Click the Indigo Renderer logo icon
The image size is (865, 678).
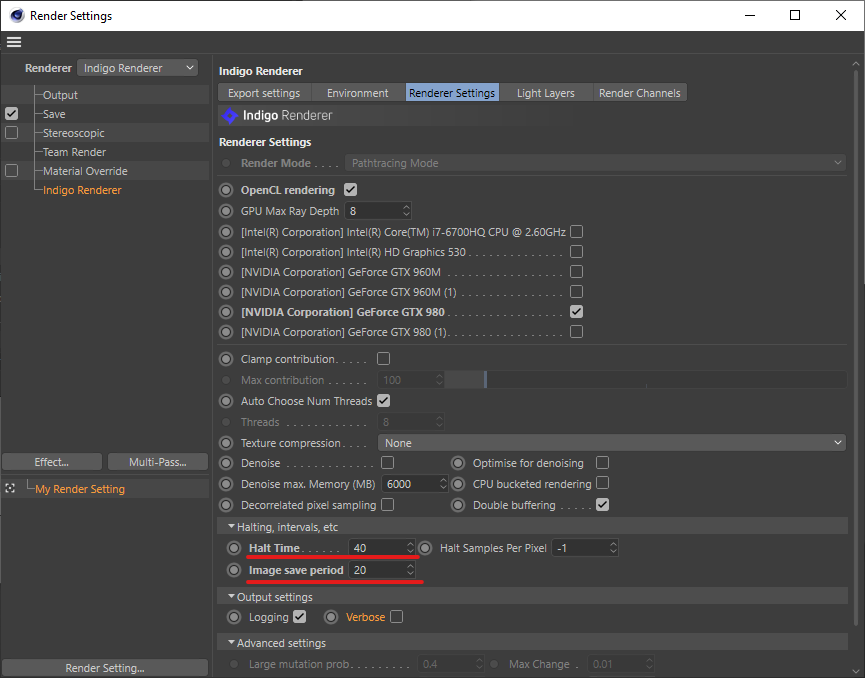[230, 116]
